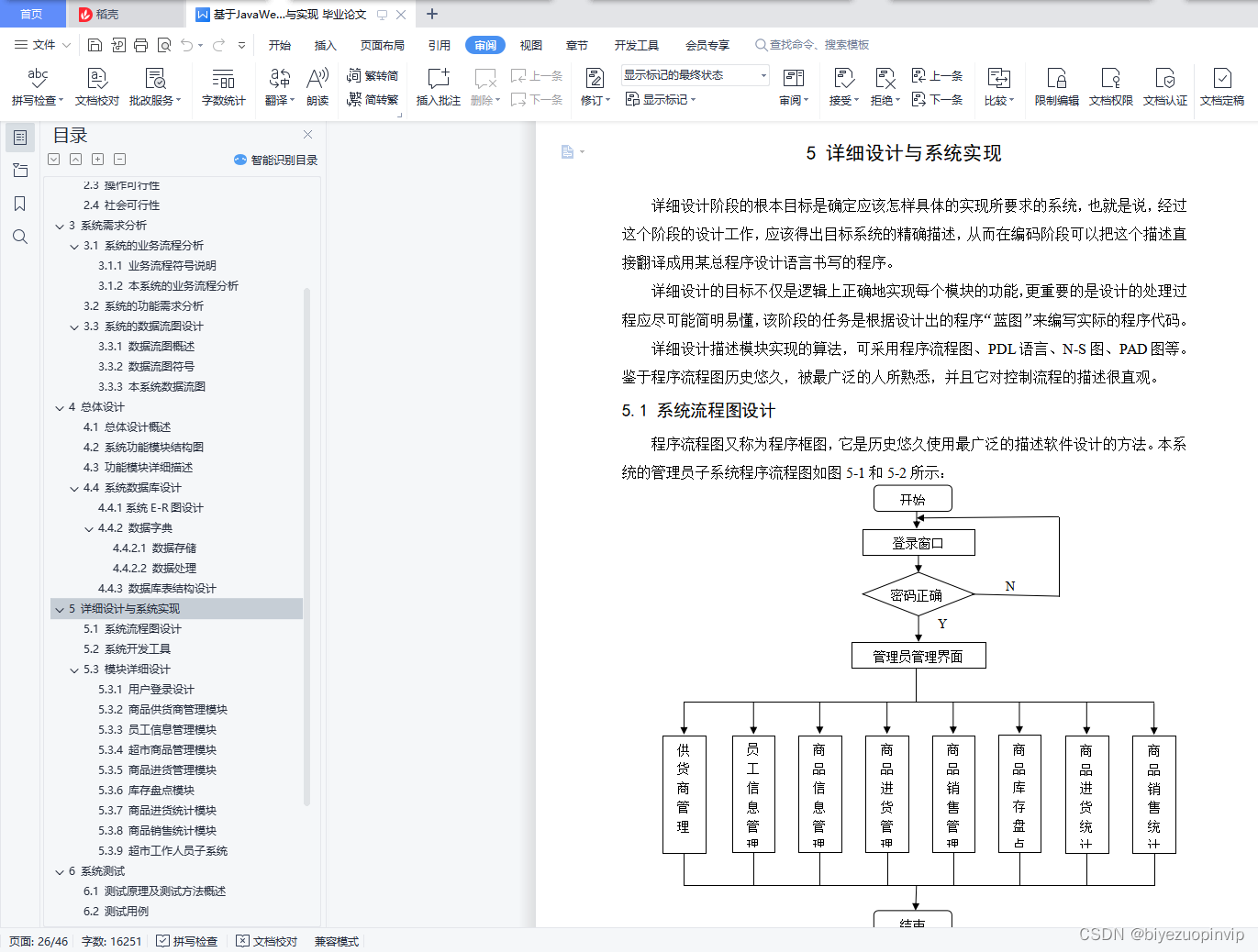Click the 文档定稿 finalize document icon
Screen dimensions: 1258x952
1221,87
